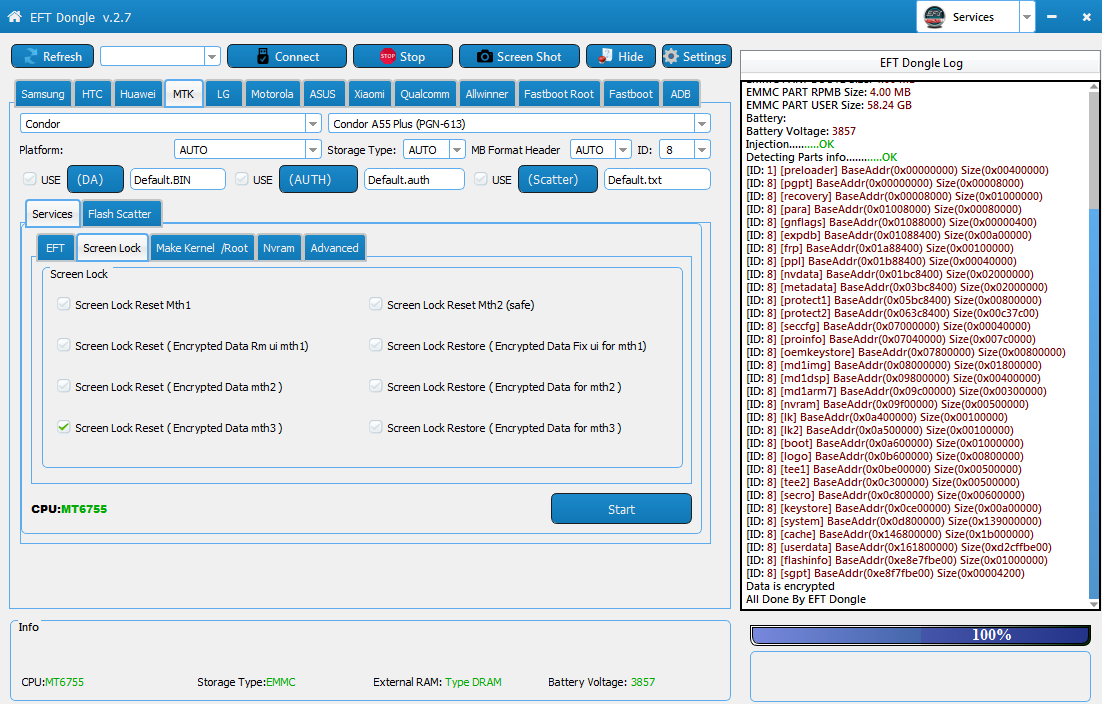The height and width of the screenshot is (704, 1102).
Task: Switch to the Xiaomi tab
Action: (370, 93)
